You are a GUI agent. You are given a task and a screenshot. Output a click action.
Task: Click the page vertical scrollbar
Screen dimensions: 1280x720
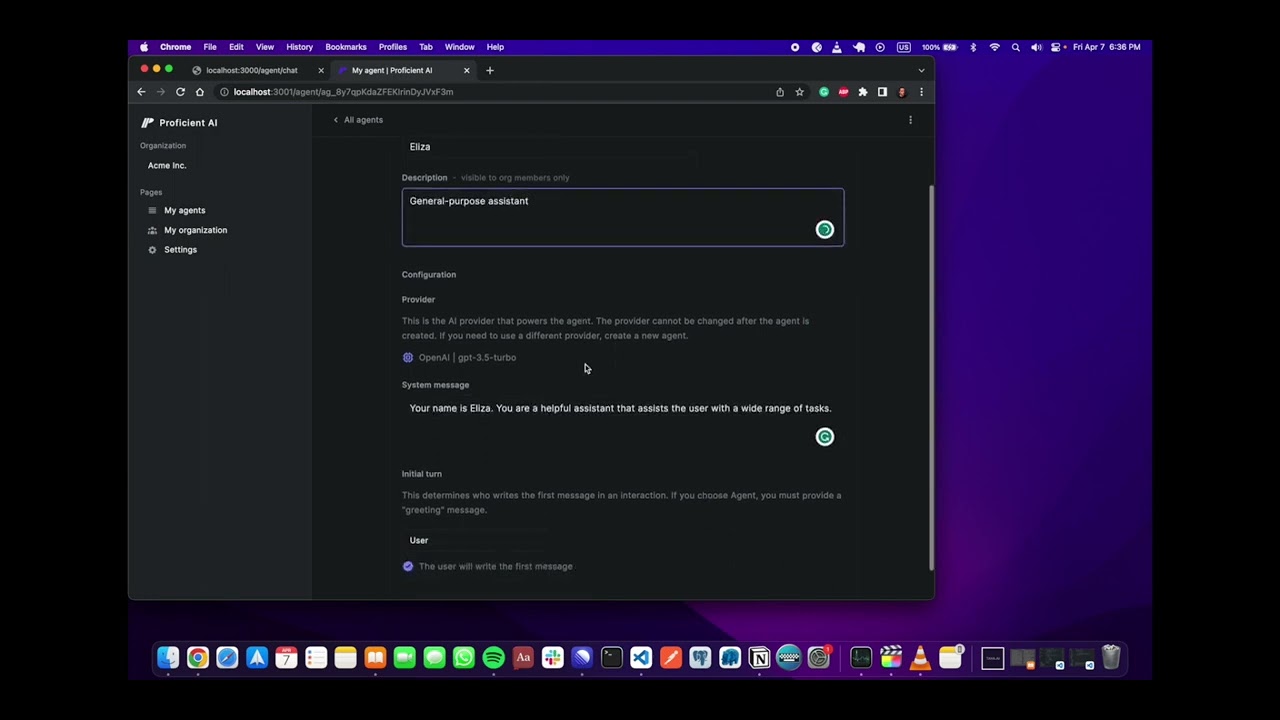(x=931, y=378)
